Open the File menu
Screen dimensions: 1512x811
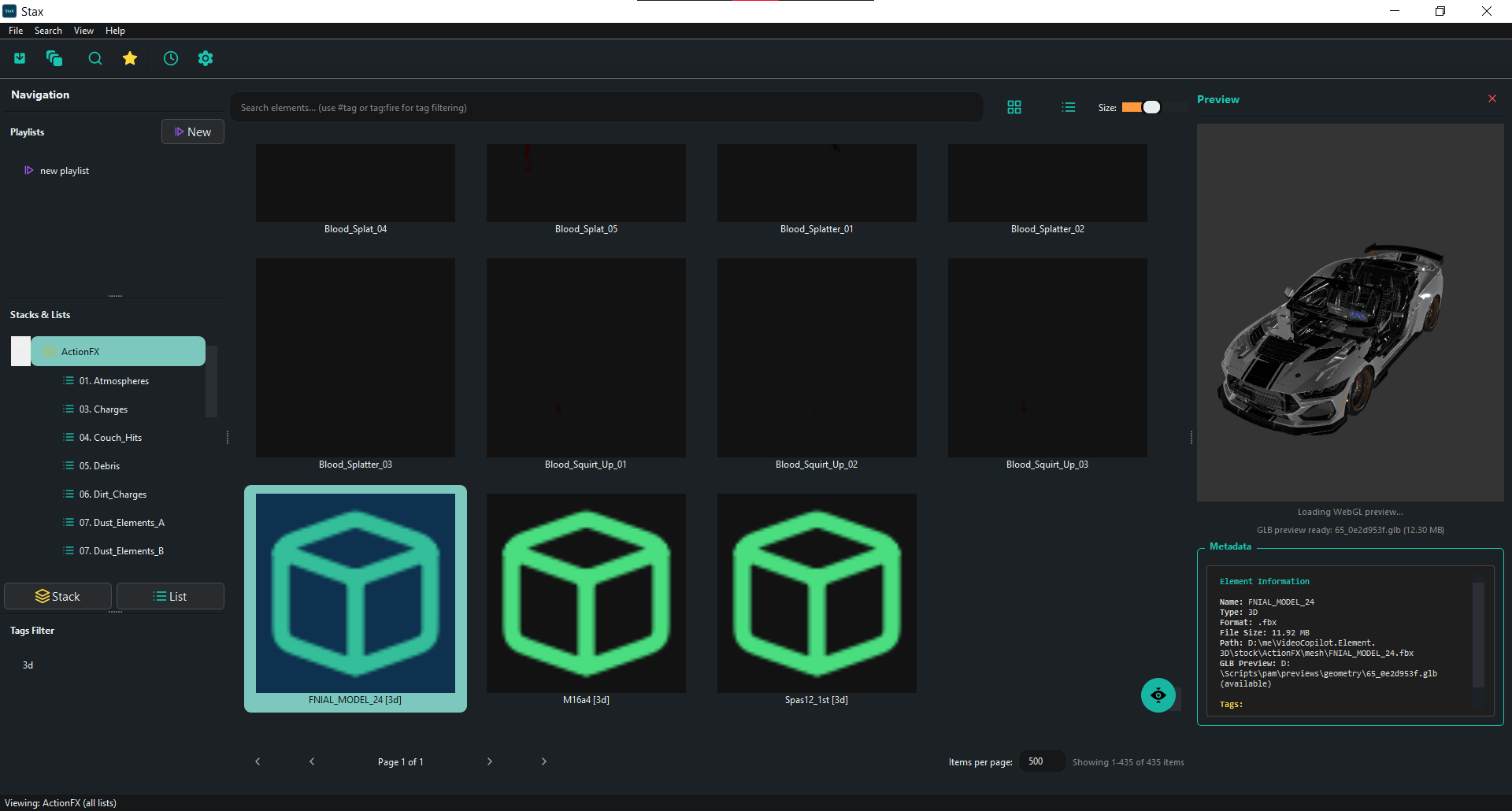pyautogui.click(x=16, y=31)
